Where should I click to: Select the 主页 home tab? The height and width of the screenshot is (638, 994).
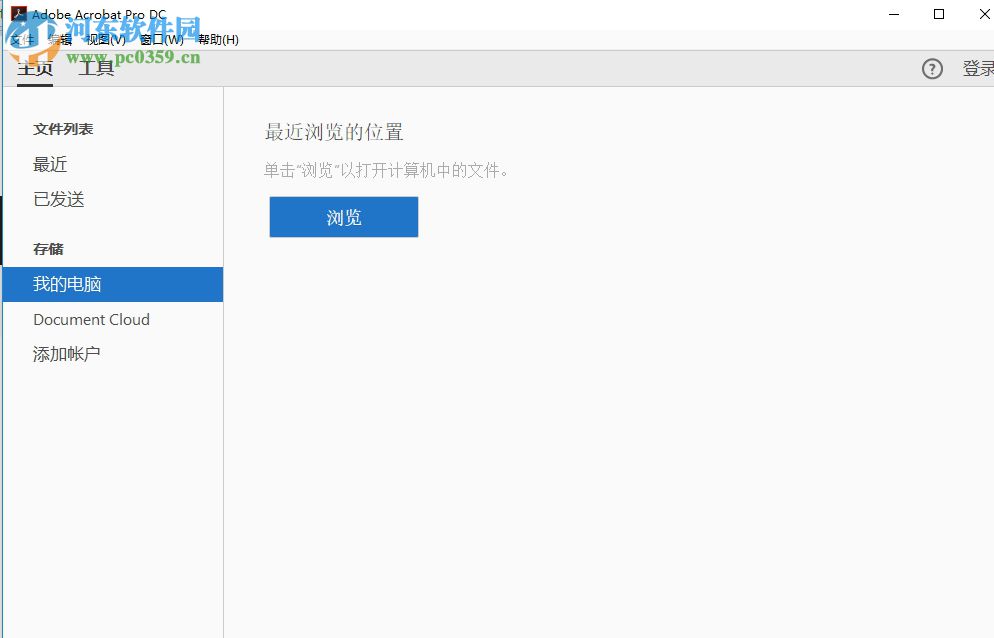click(x=33, y=69)
